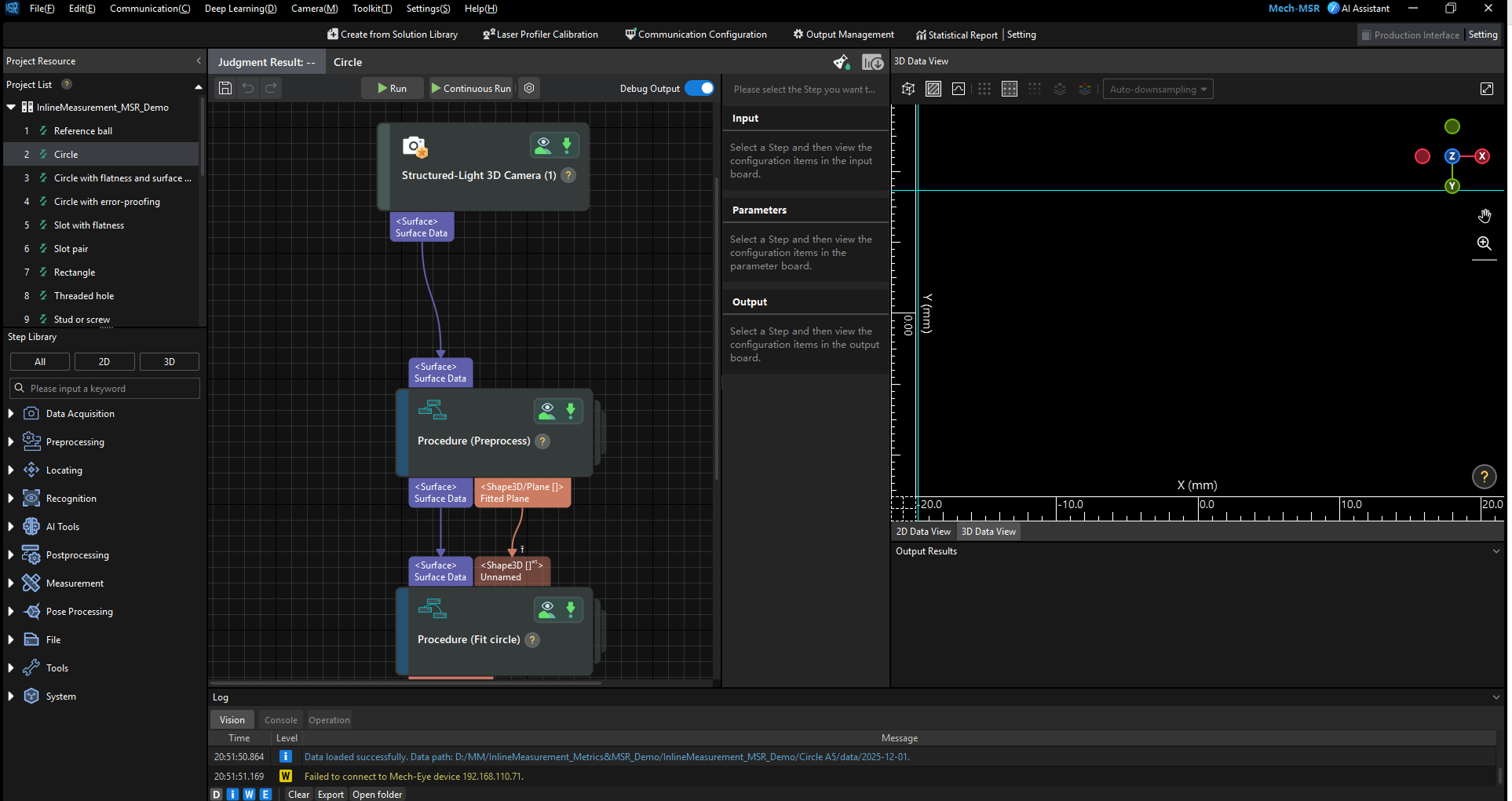This screenshot has height=801, width=1512.
Task: Click the magnifier zoom icon beside the 3D view
Action: [1485, 243]
